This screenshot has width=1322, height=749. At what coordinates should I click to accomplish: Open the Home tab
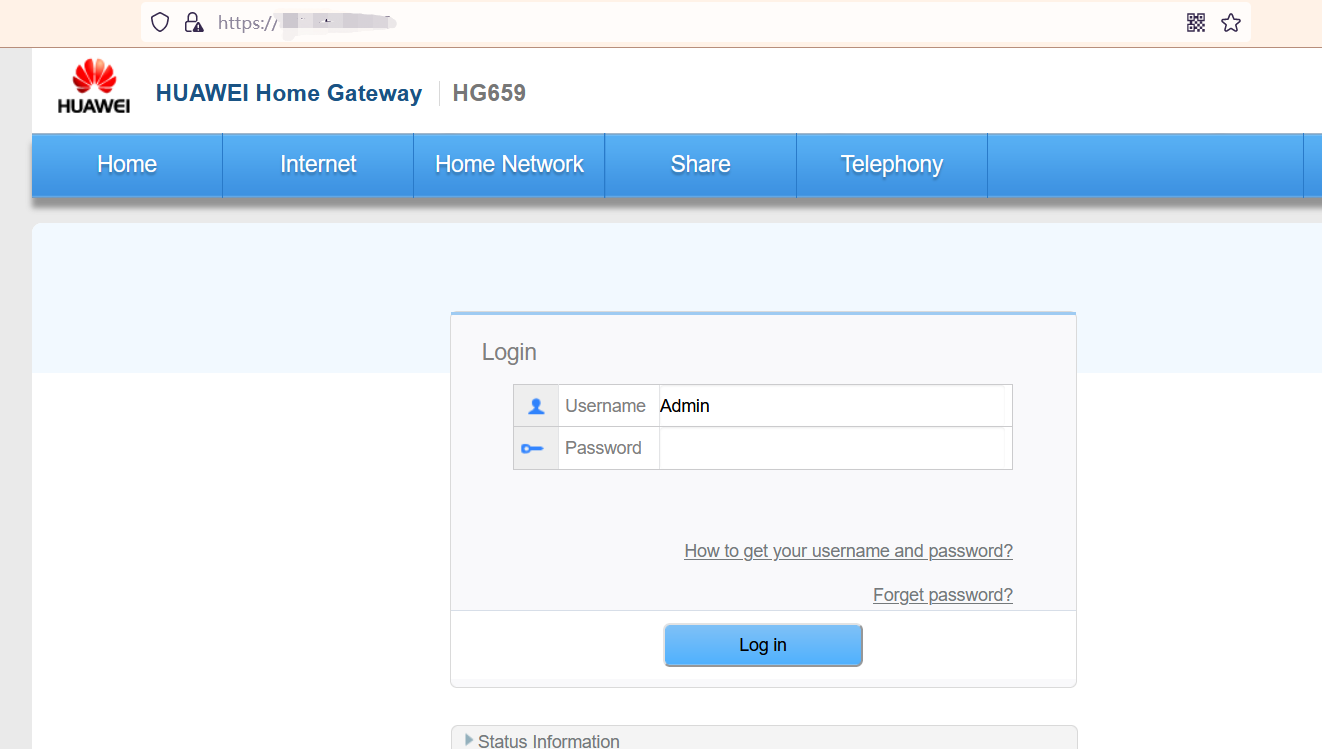[x=127, y=164]
